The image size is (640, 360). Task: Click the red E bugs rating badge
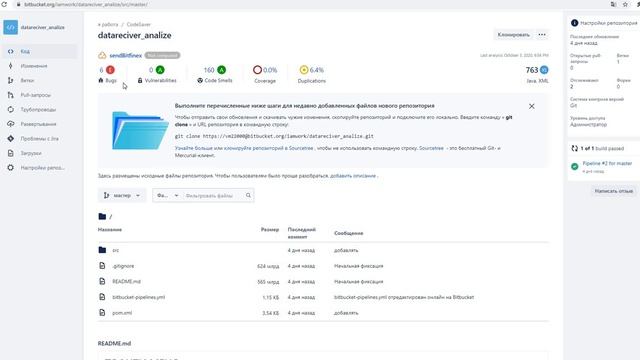110,70
